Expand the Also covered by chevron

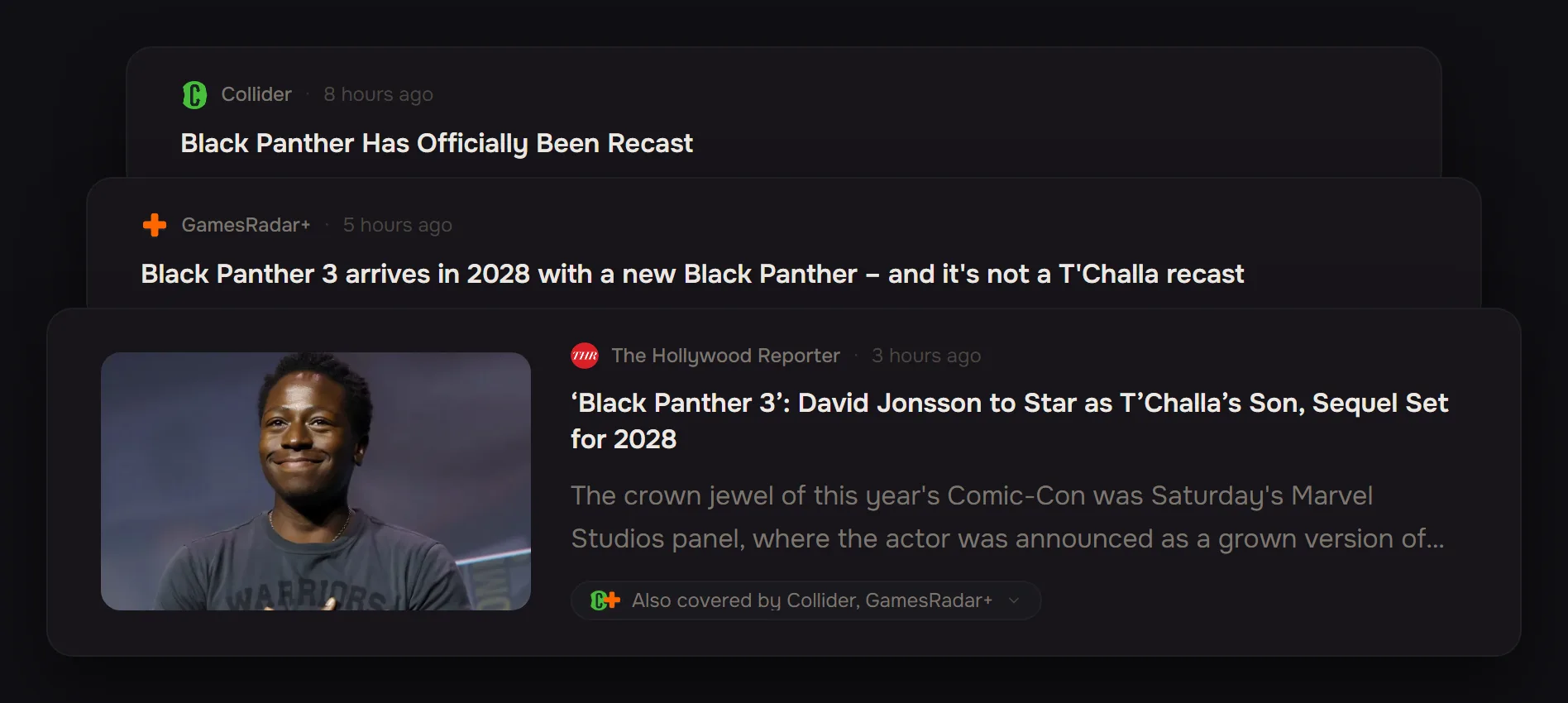(1014, 600)
